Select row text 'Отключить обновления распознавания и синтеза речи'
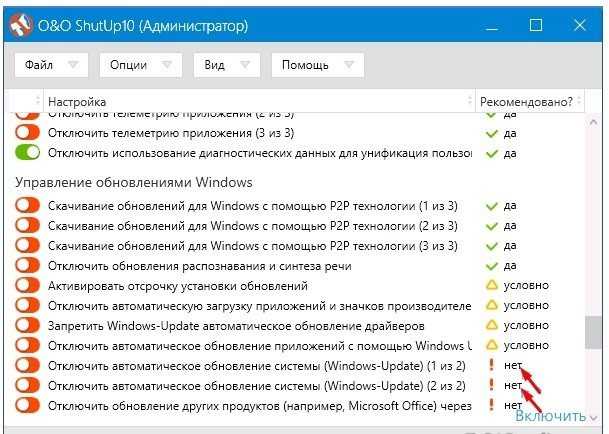 point(200,266)
